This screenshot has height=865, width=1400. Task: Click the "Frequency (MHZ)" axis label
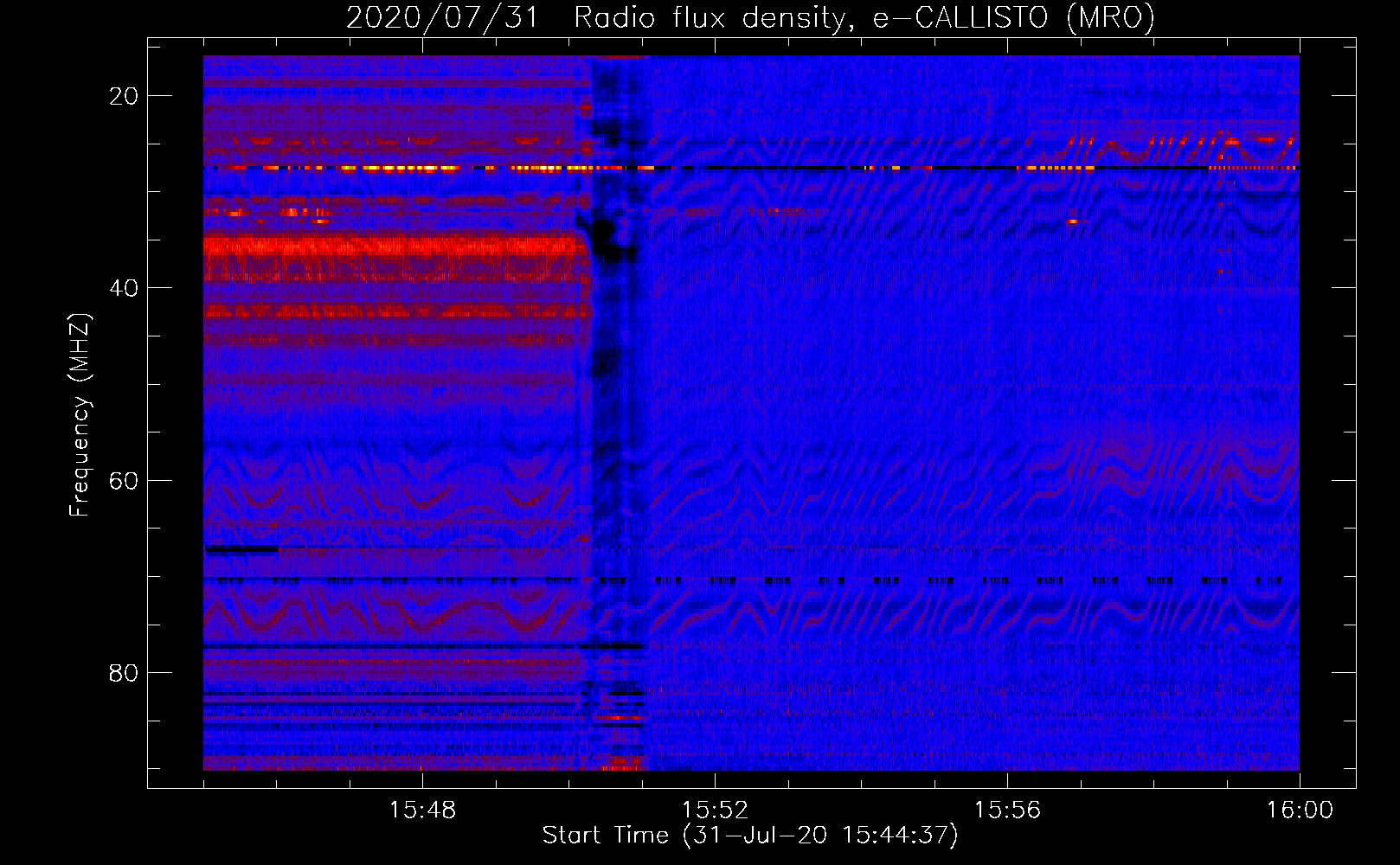[x=80, y=415]
